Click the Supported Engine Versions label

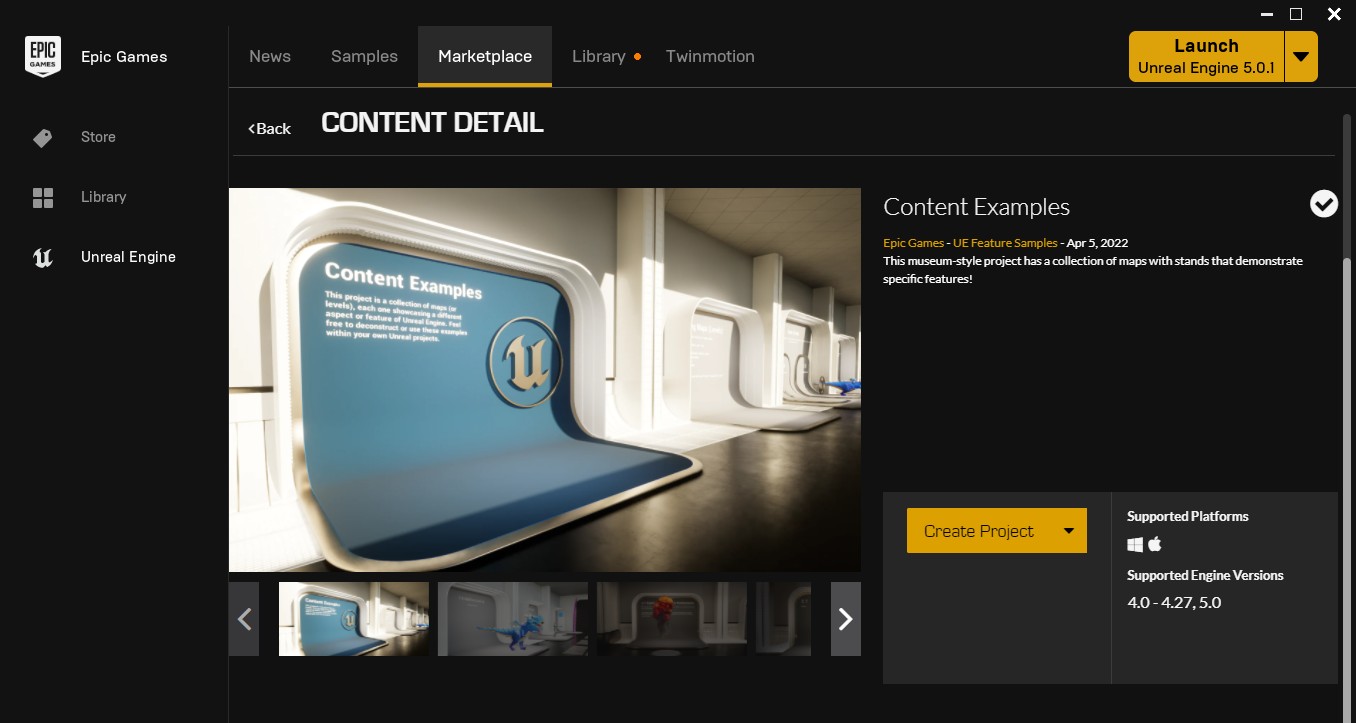tap(1205, 575)
